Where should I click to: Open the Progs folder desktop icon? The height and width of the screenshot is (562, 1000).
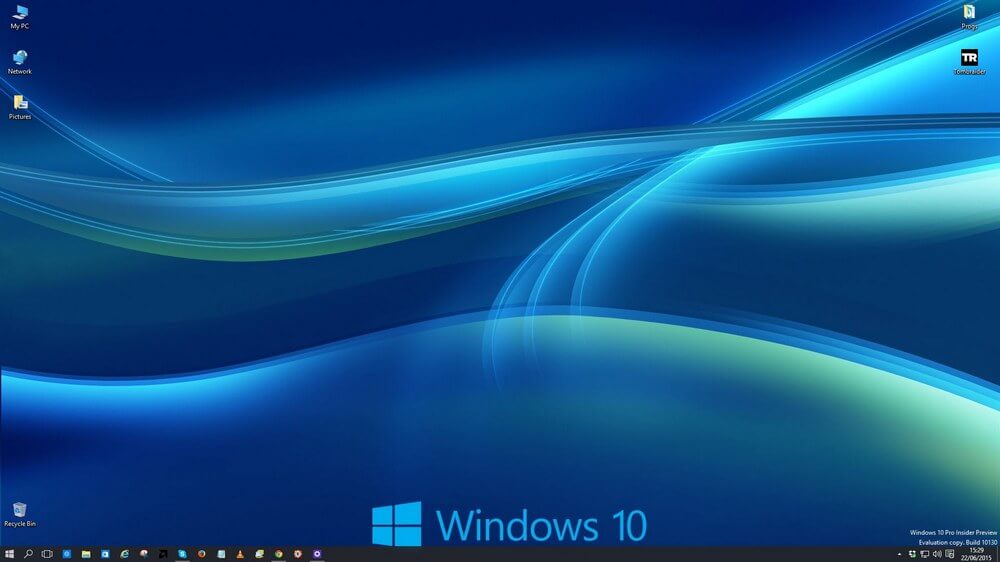coord(969,17)
